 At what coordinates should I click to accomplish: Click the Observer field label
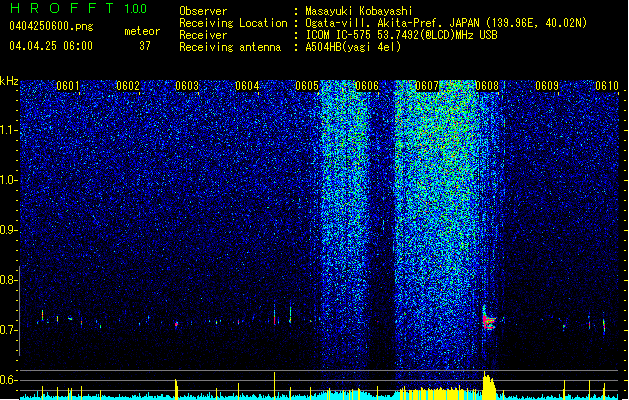[203, 11]
